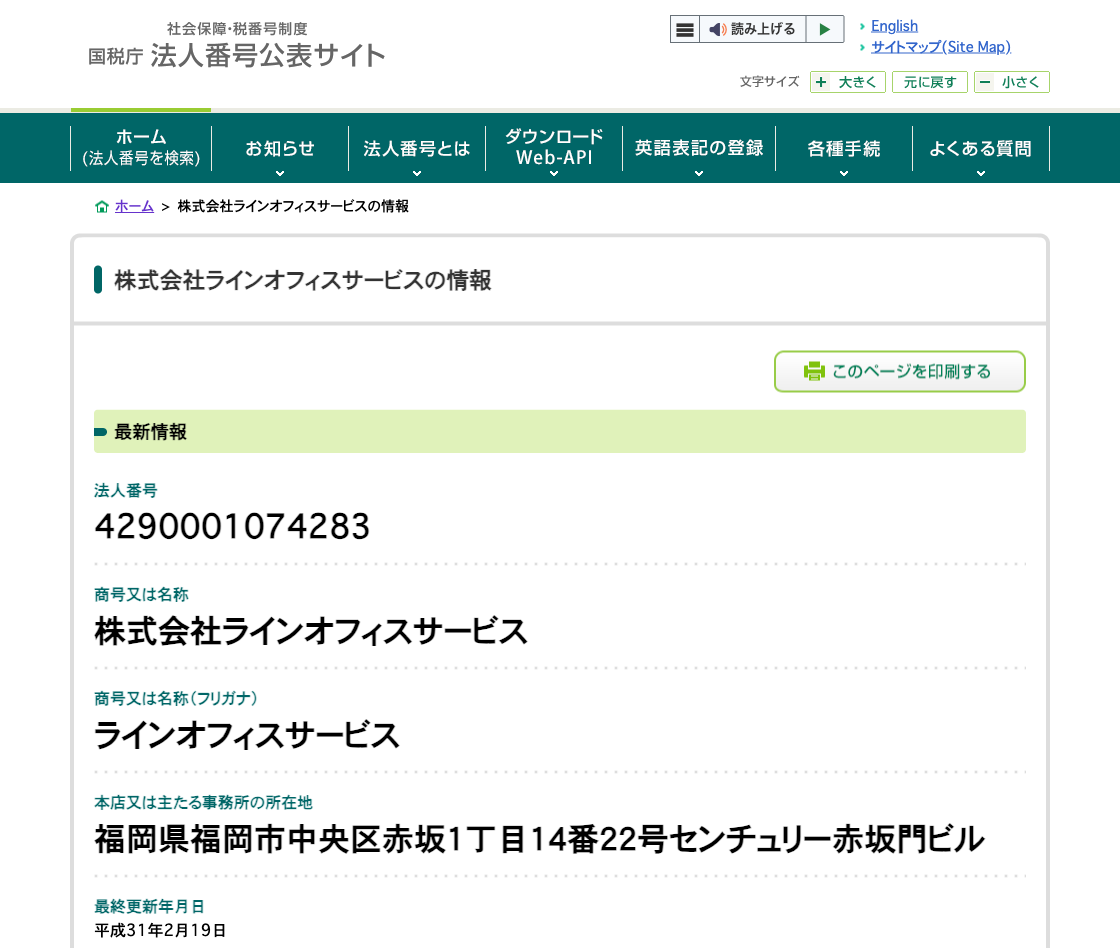Play the read-aloud audio

825,29
